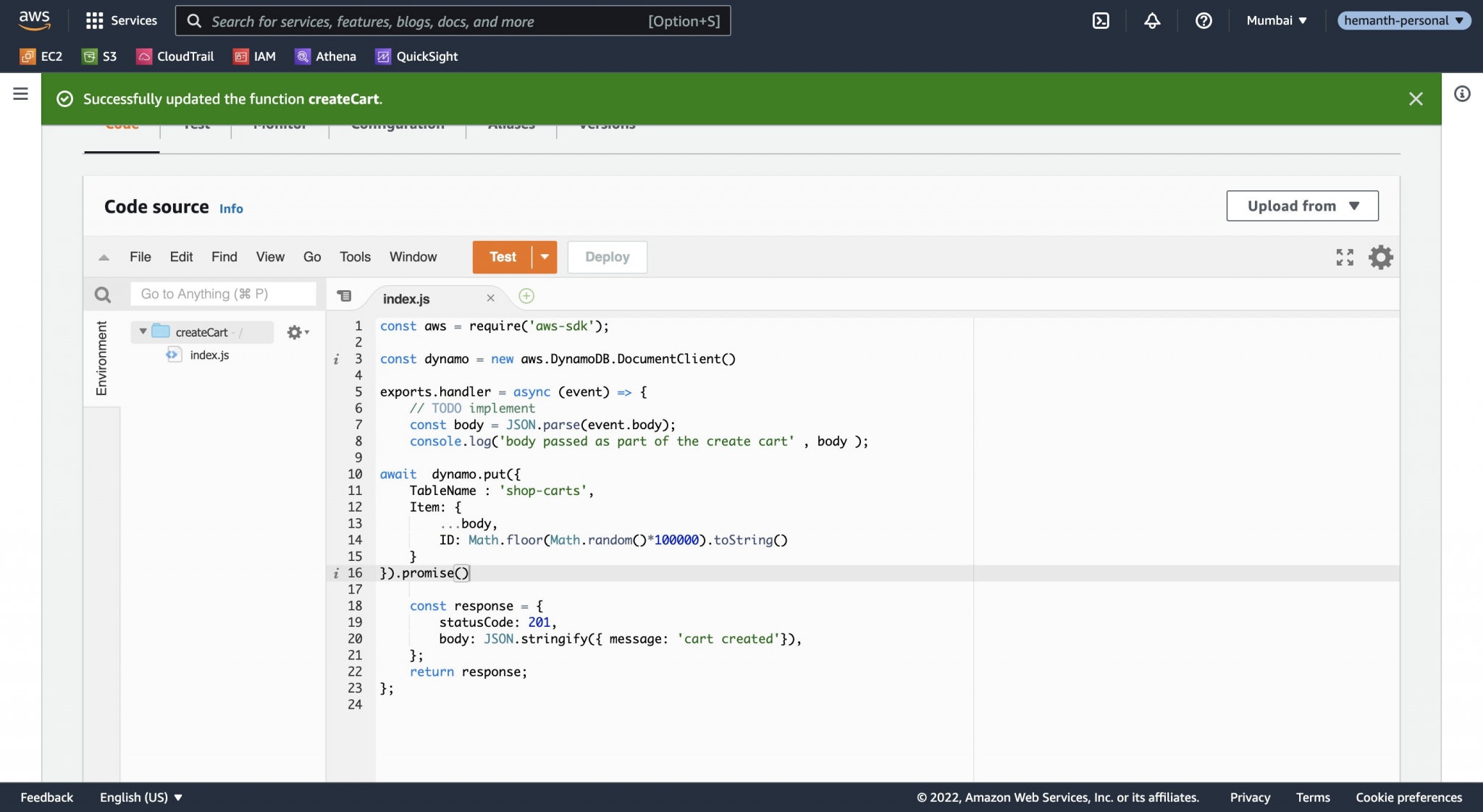Open the help question mark icon

(1203, 21)
